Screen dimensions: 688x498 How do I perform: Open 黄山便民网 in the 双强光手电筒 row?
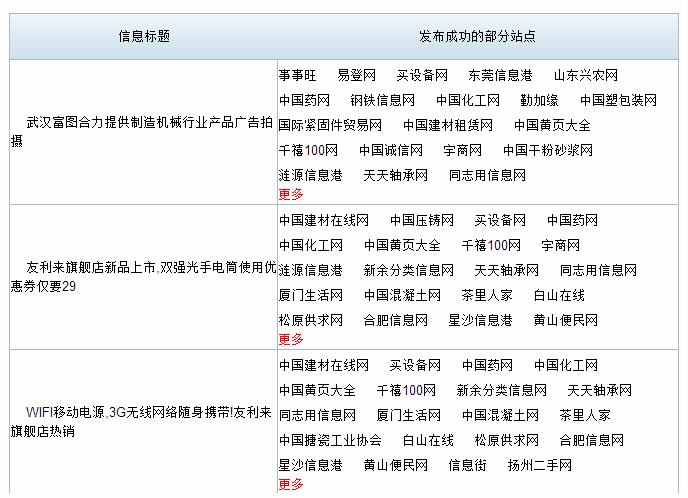coord(566,320)
